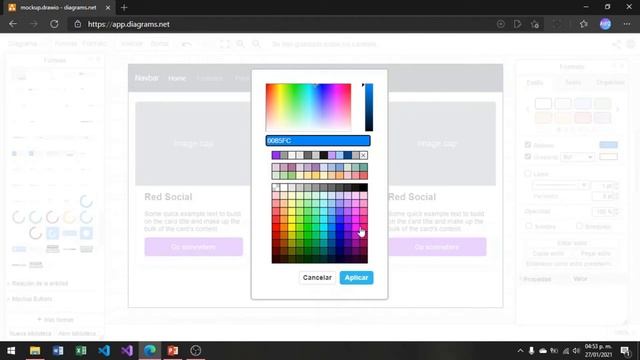The height and width of the screenshot is (360, 640).
Task: Toggle the Relleno checkbox
Action: (x=528, y=145)
